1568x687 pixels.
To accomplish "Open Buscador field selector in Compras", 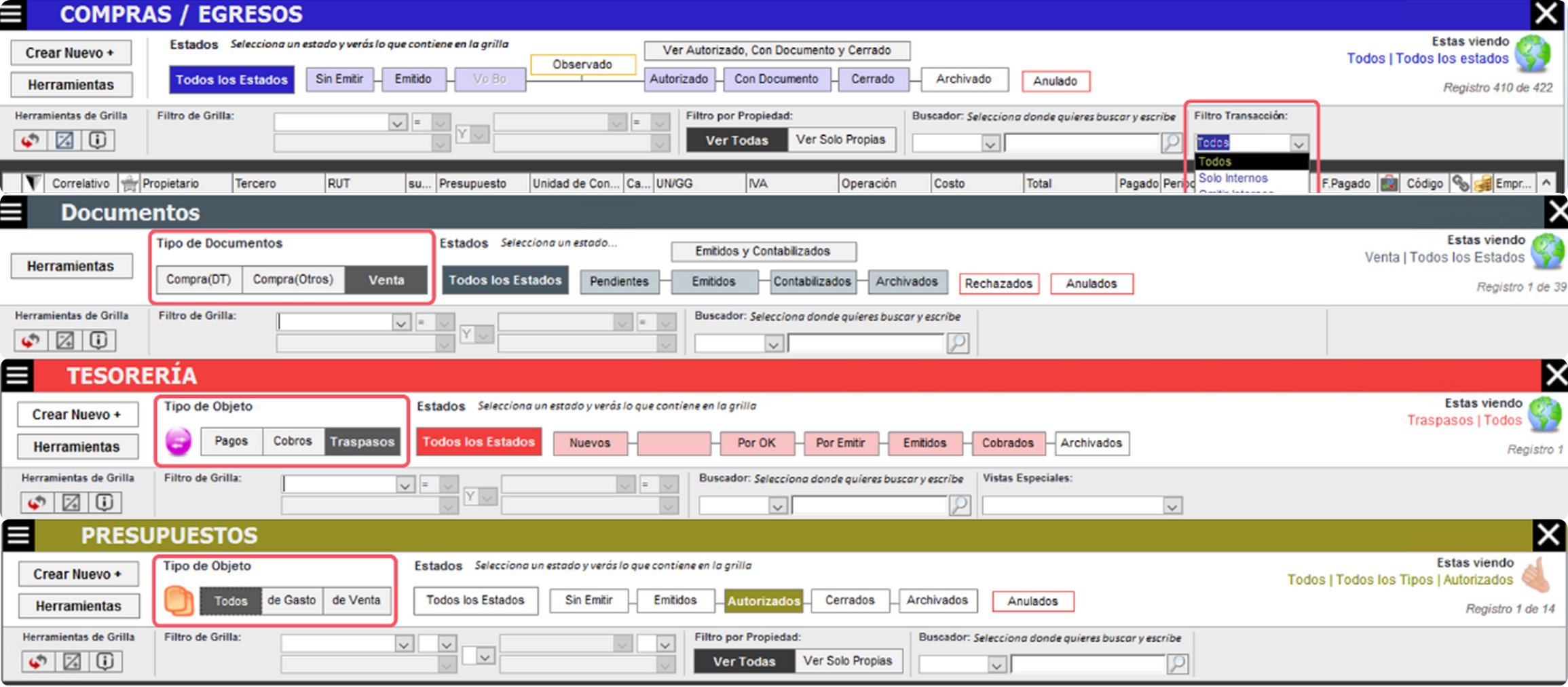I will click(990, 144).
